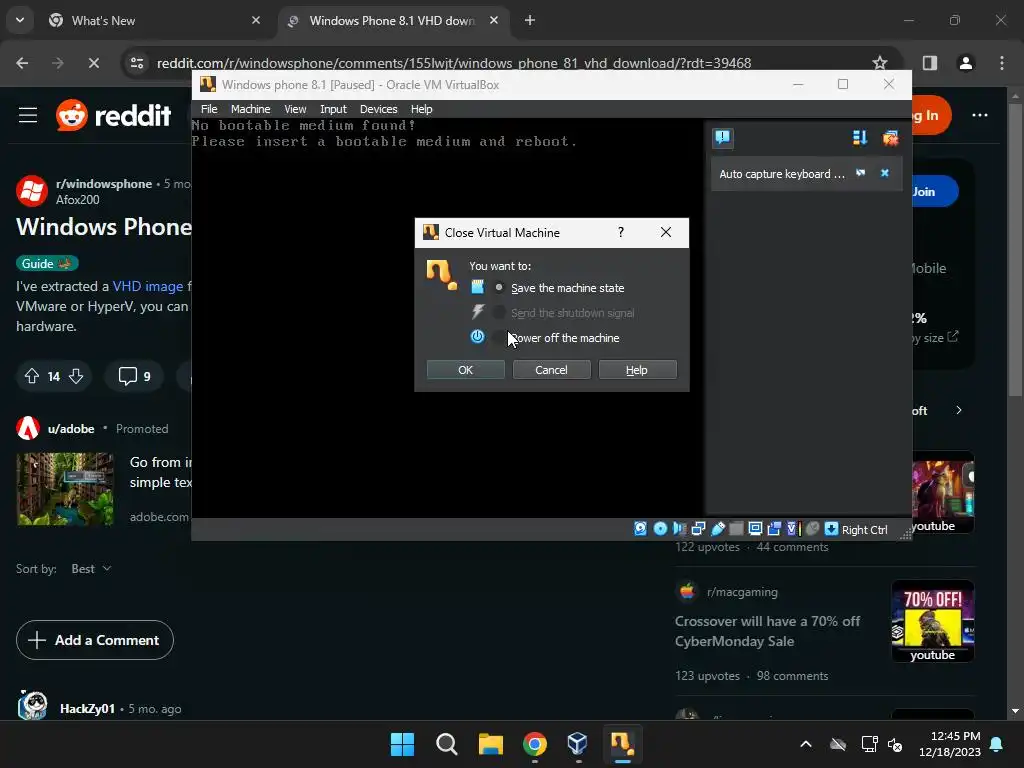
Task: Click Help button in Close Virtual Machine dialog
Action: (x=637, y=370)
